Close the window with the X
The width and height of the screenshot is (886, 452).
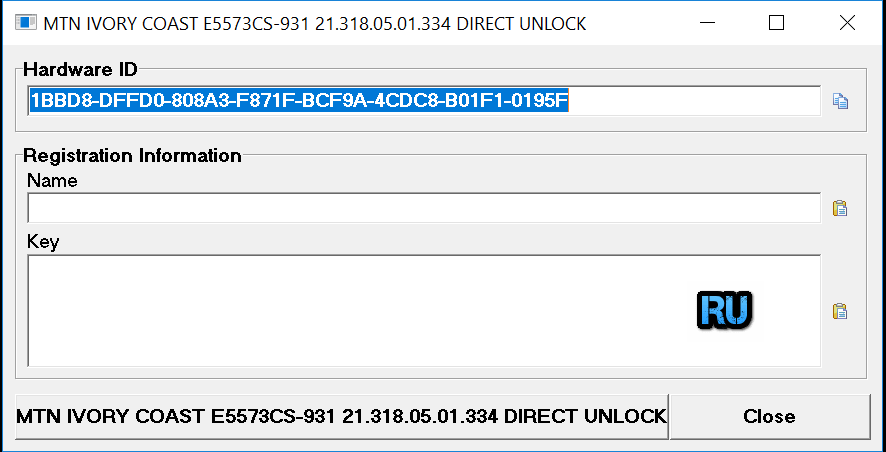coord(847,23)
